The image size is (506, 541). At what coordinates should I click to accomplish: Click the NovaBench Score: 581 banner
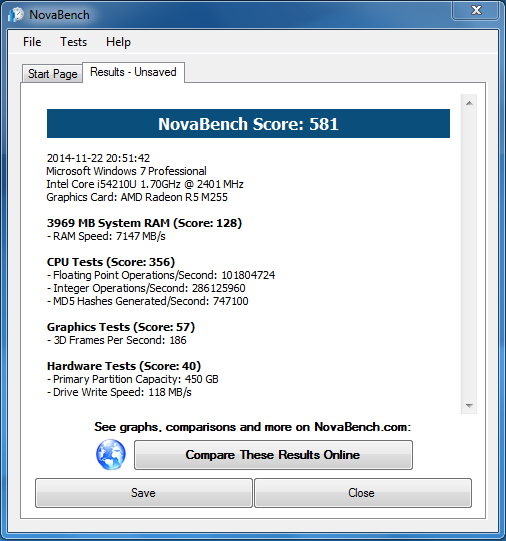[x=248, y=124]
